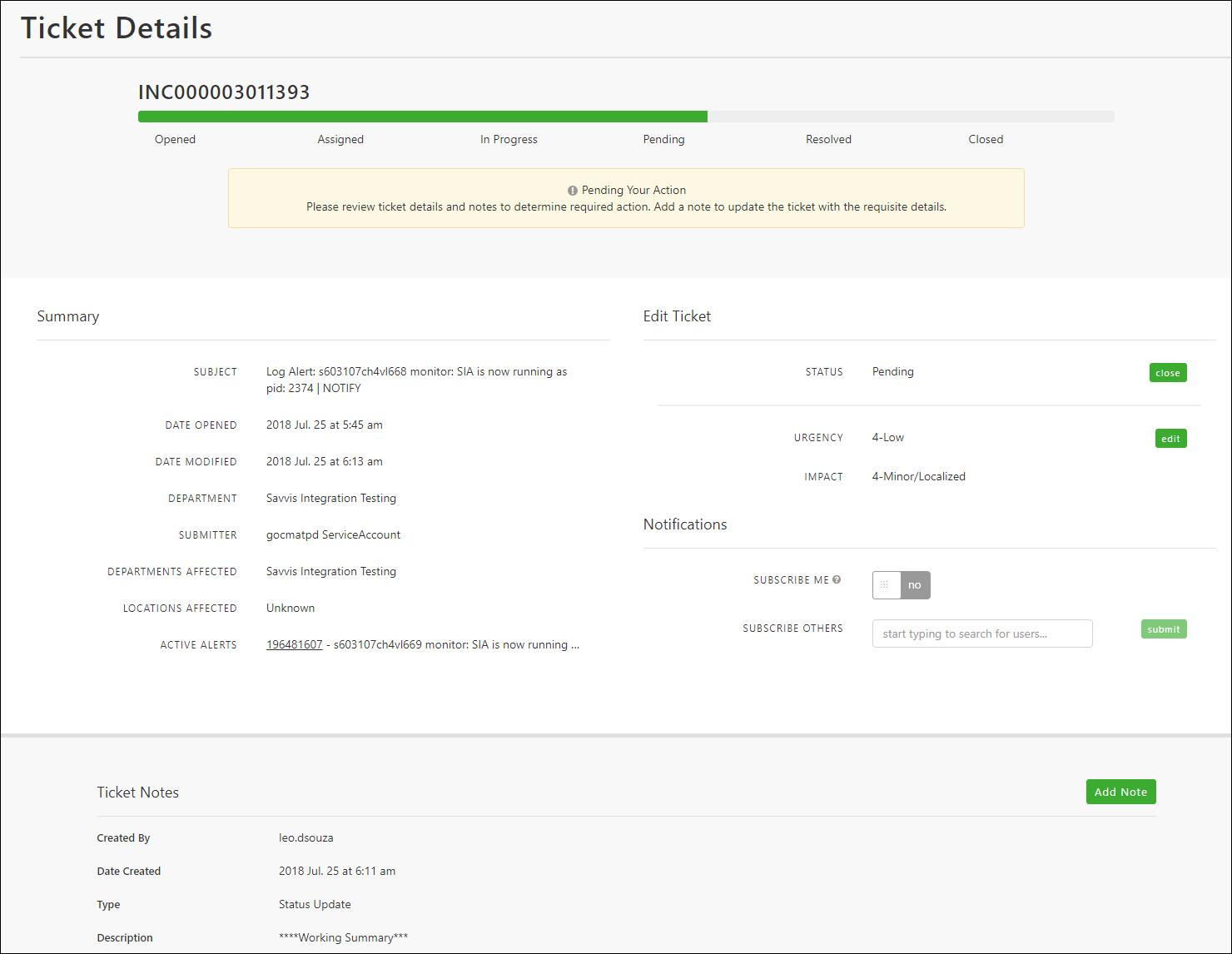The width and height of the screenshot is (1232, 954).
Task: Click the submit button for Subscribe Others
Action: [1164, 629]
